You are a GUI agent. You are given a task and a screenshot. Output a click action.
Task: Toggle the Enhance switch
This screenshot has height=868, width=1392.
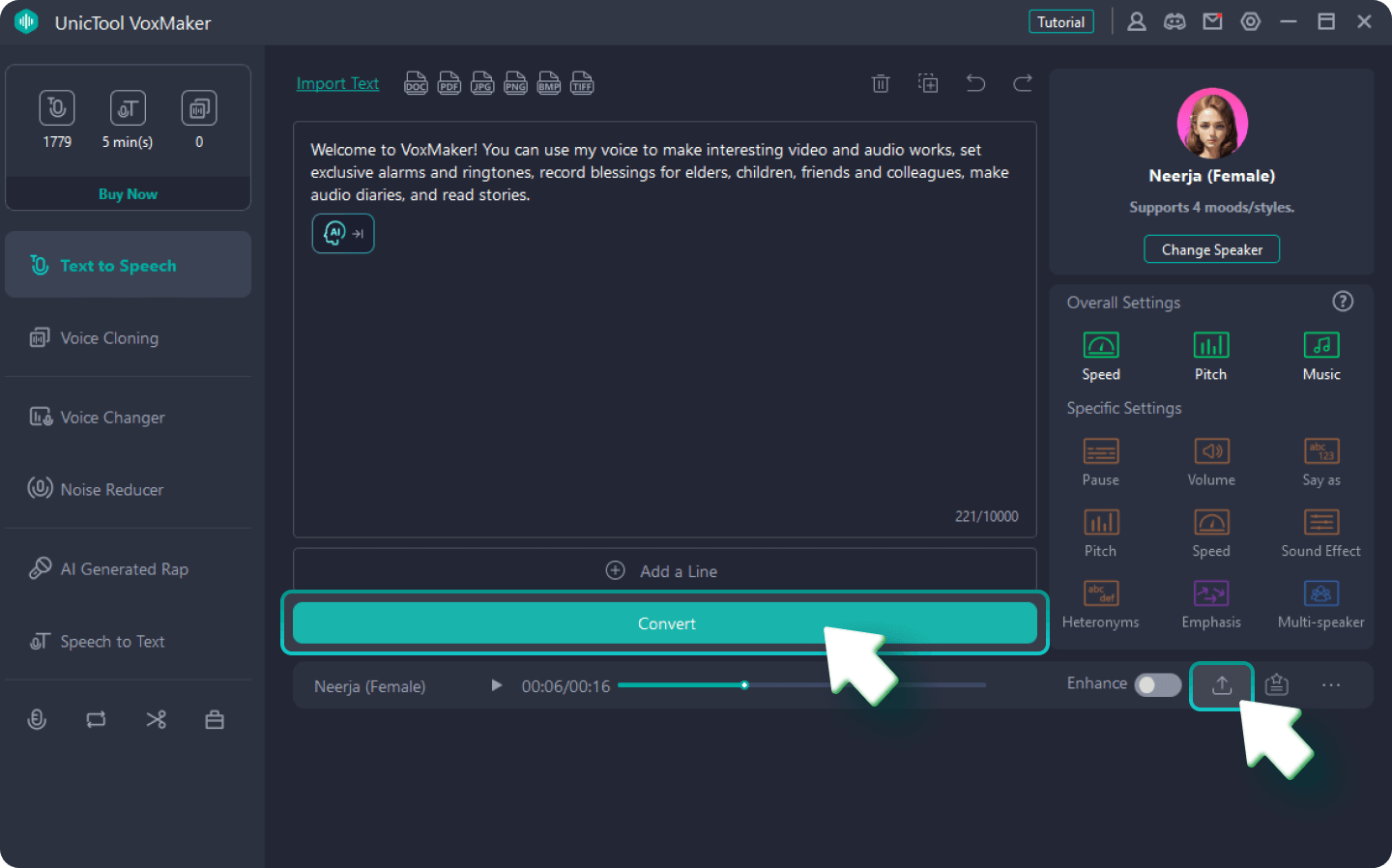1158,684
